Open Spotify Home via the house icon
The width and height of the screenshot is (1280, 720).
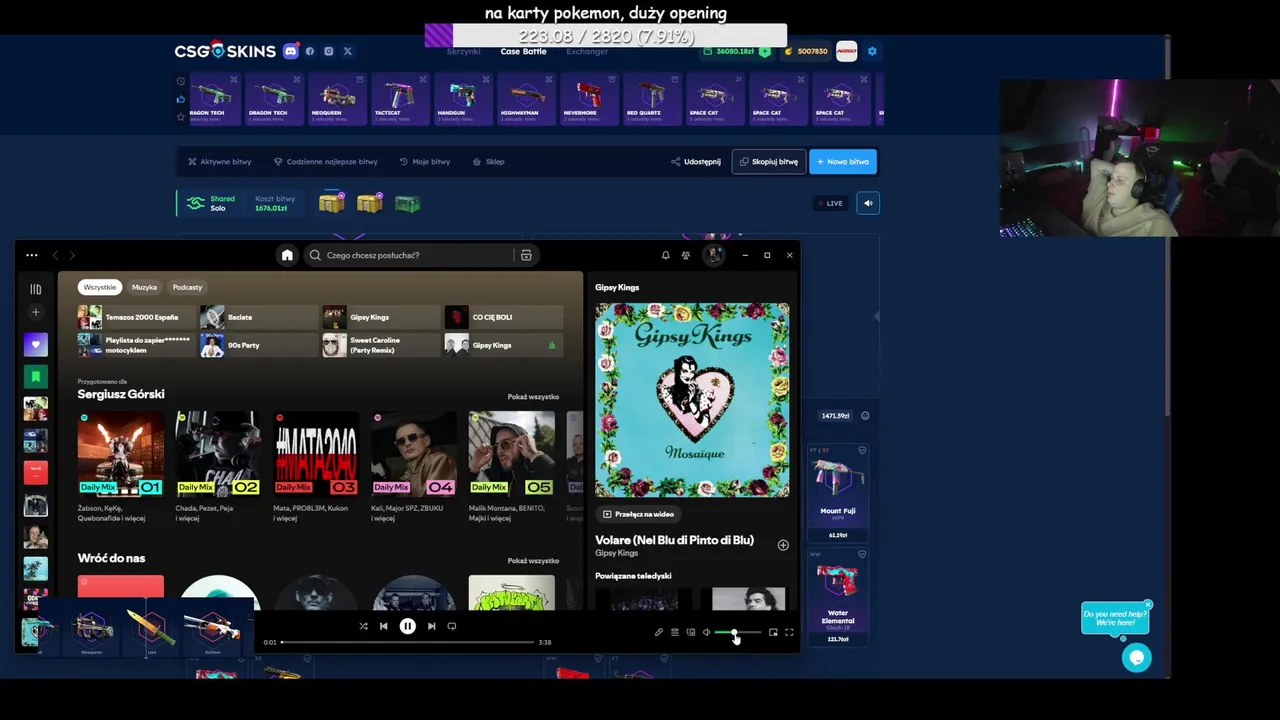(x=287, y=255)
